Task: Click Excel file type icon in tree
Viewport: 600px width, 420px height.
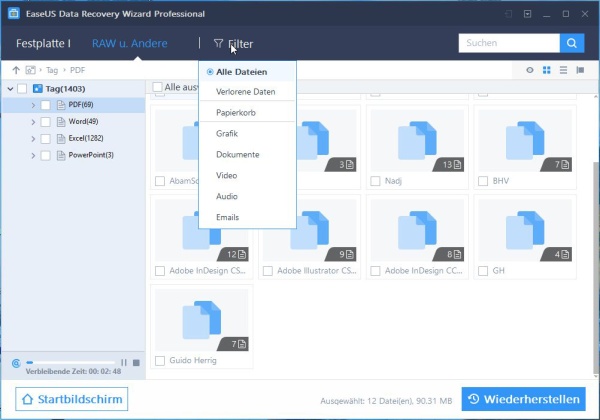Action: (x=61, y=138)
